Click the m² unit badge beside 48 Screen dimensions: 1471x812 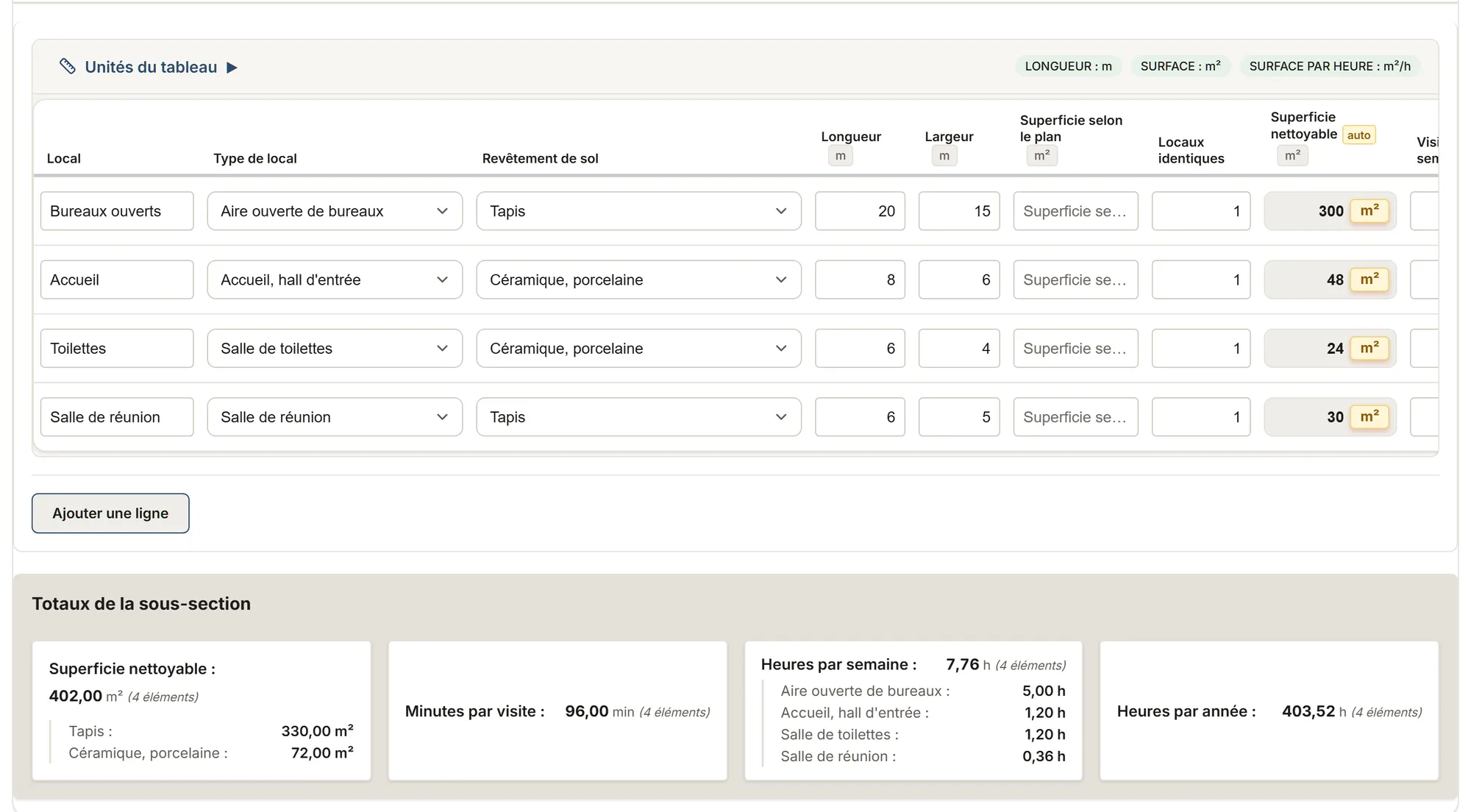click(x=1370, y=279)
